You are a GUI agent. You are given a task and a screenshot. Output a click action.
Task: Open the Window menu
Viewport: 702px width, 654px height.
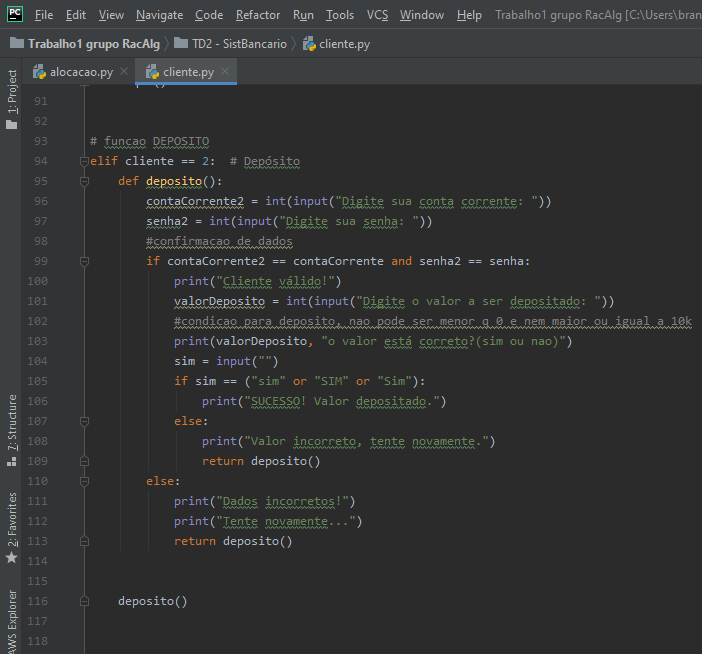(x=422, y=15)
